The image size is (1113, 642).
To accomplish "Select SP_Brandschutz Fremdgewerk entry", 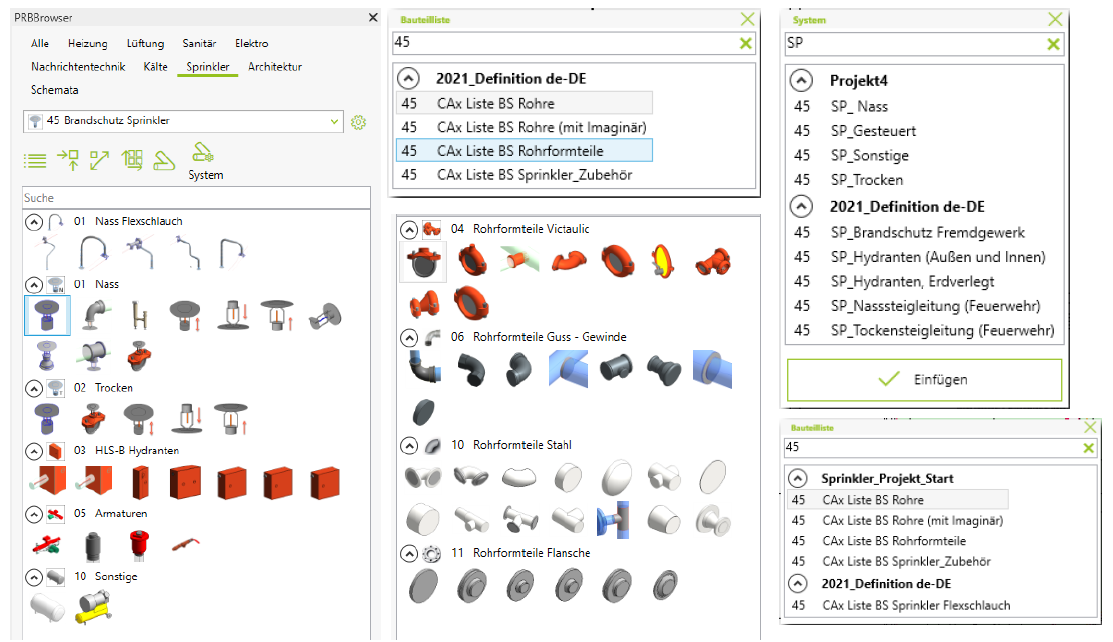I will coord(928,232).
